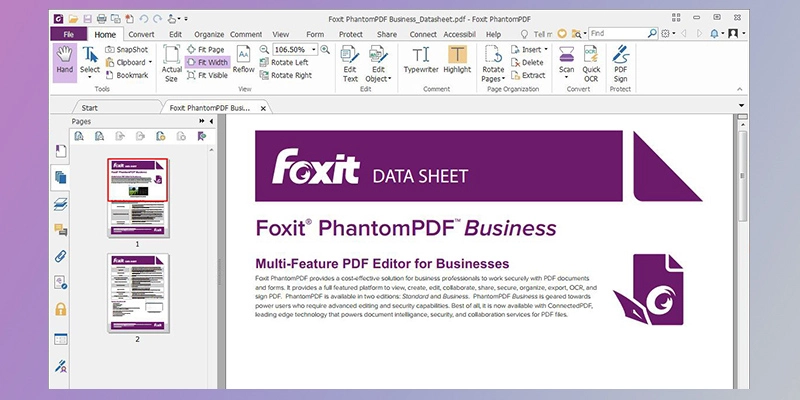Open PDF Sign tool
This screenshot has height=400, width=800.
pyautogui.click(x=620, y=63)
